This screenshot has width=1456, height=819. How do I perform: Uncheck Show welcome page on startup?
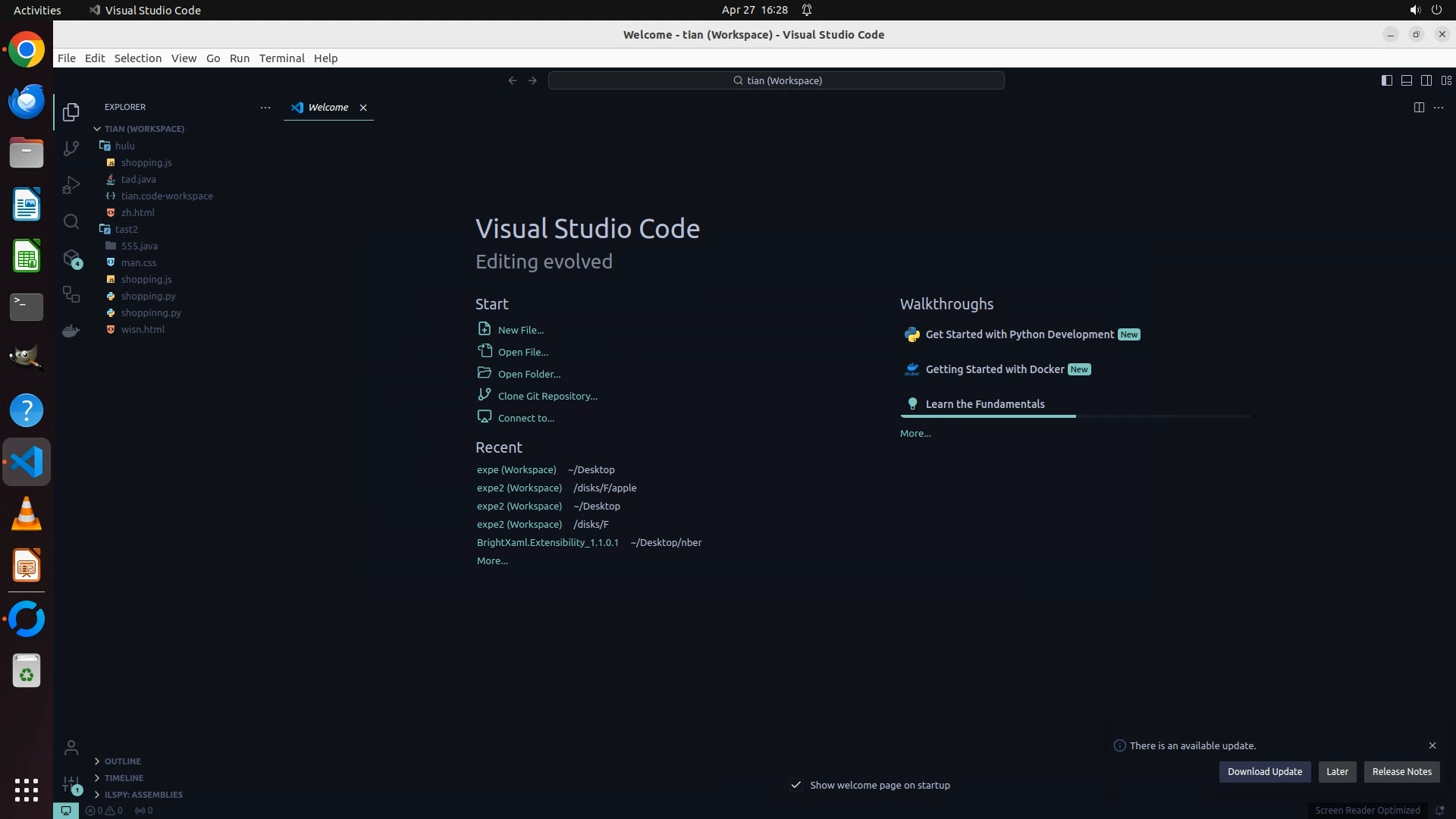click(796, 785)
